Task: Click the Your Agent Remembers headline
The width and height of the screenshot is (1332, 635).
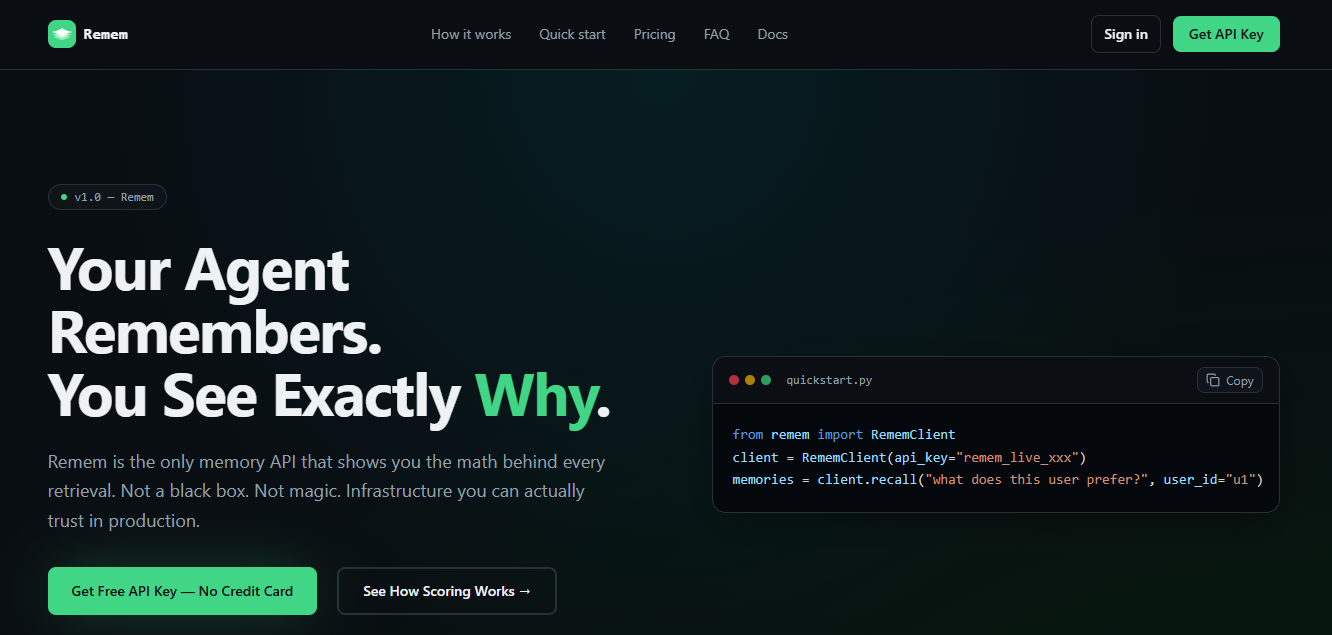Action: click(x=215, y=302)
